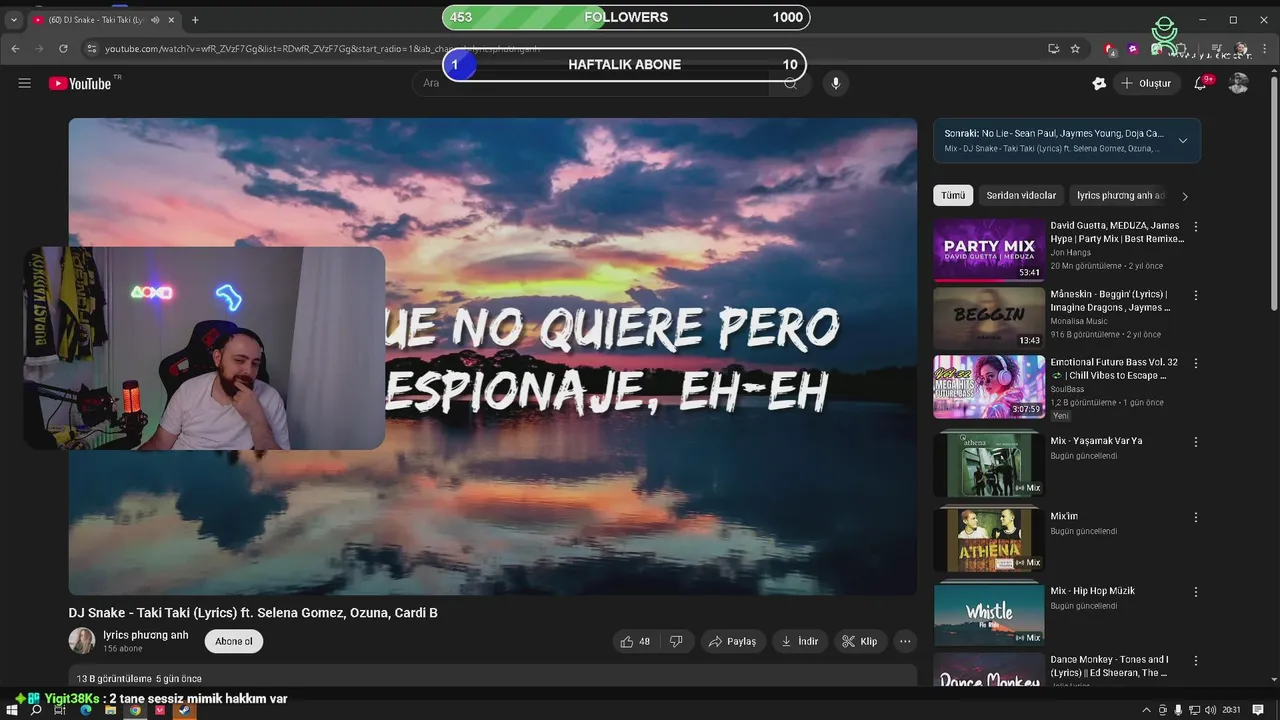This screenshot has width=1280, height=720.
Task: Open Chrome tab search dropdown
Action: coord(13,19)
